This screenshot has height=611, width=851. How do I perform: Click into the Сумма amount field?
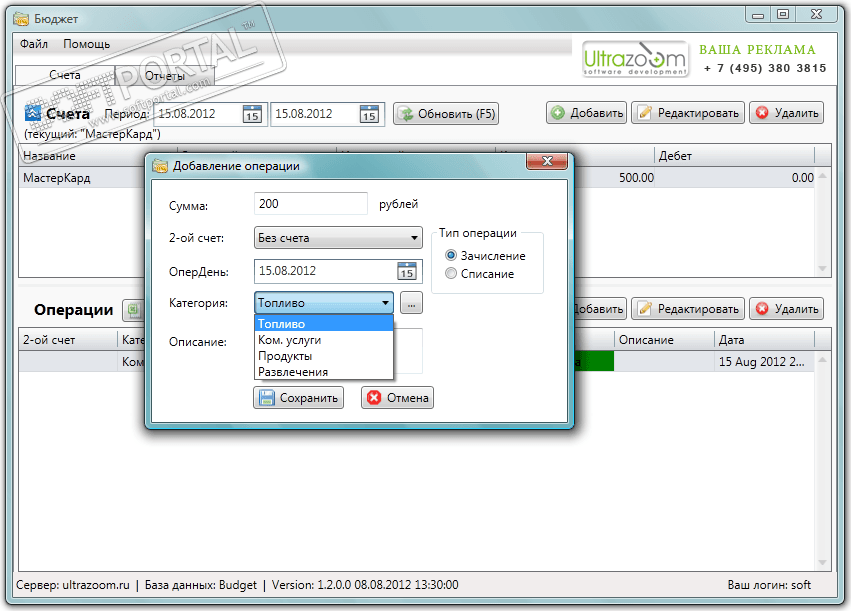coord(310,203)
